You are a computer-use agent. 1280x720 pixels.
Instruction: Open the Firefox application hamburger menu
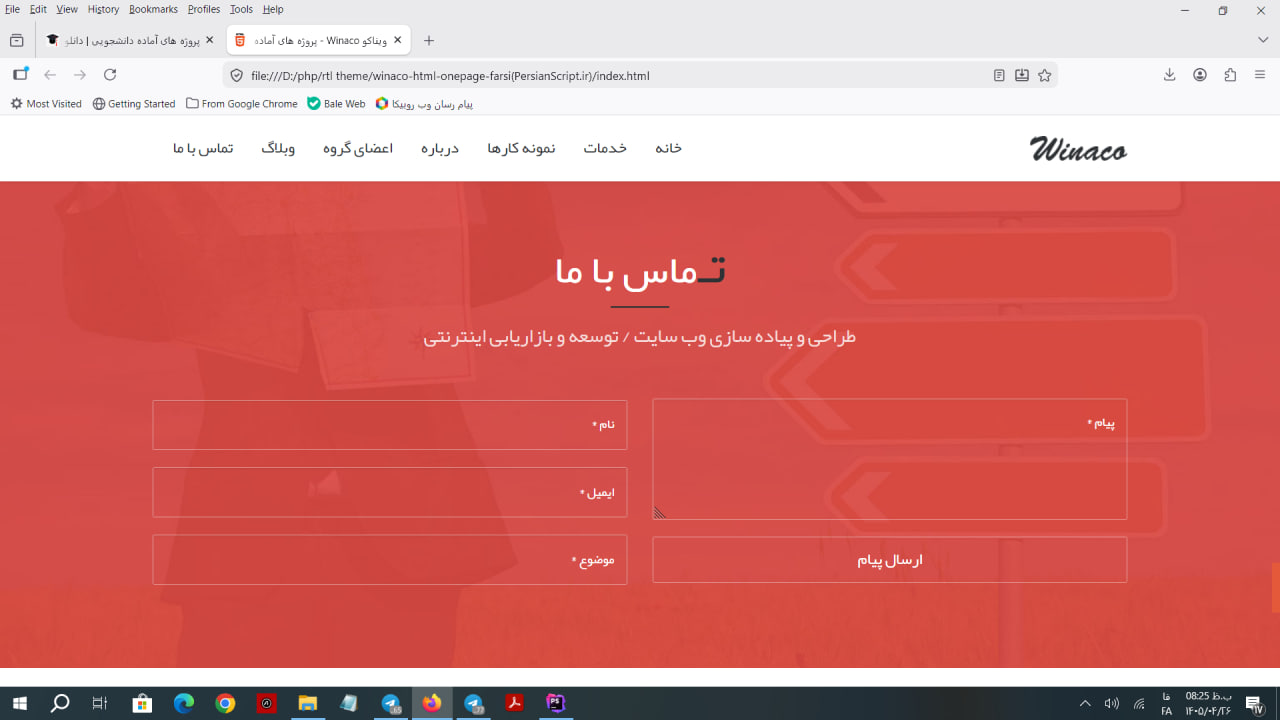(x=1260, y=75)
